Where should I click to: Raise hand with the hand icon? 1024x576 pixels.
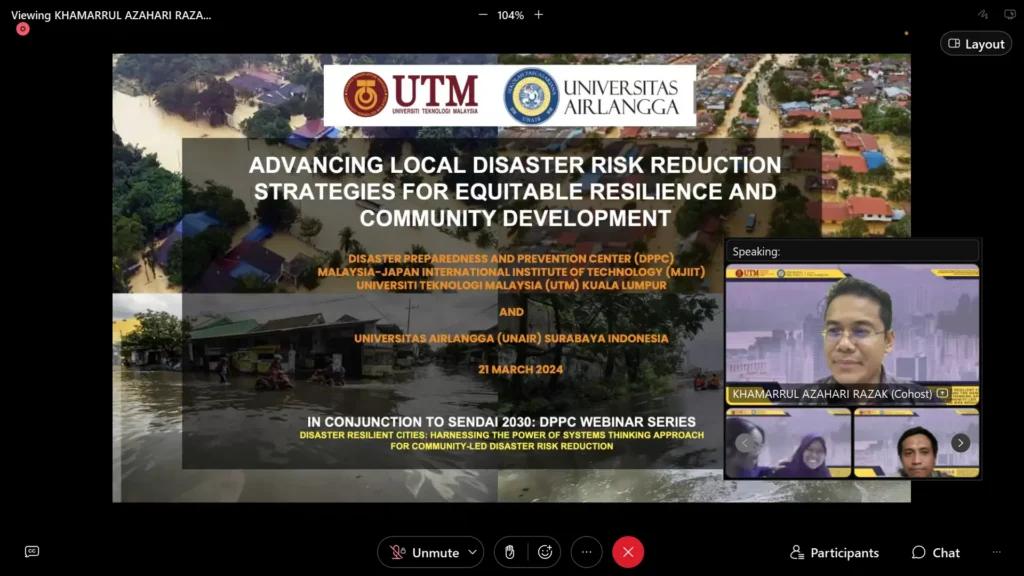click(x=510, y=552)
